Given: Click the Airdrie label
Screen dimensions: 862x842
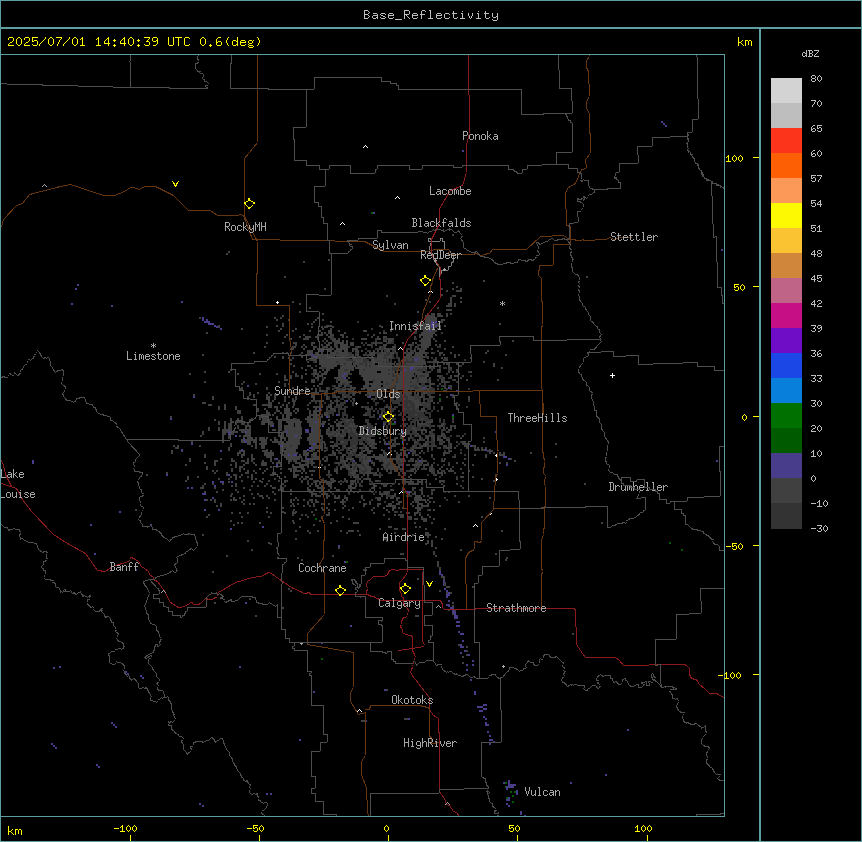Looking at the screenshot, I should pyautogui.click(x=403, y=537).
